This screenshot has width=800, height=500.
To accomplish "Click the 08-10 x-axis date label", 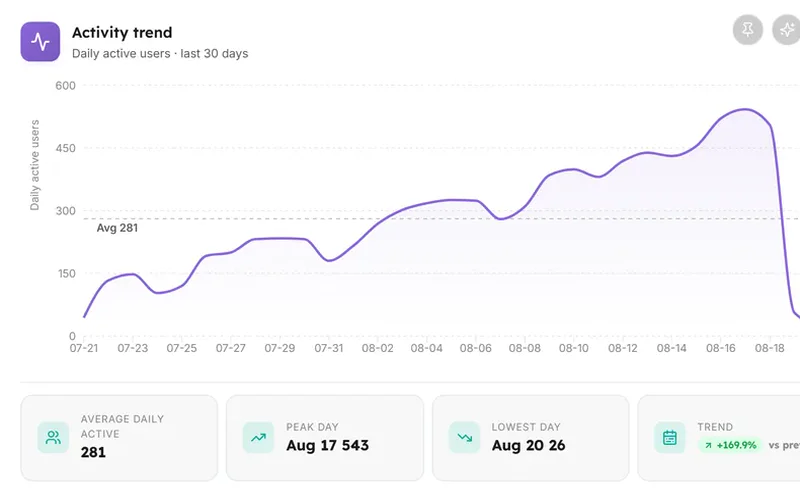I will pyautogui.click(x=573, y=348).
